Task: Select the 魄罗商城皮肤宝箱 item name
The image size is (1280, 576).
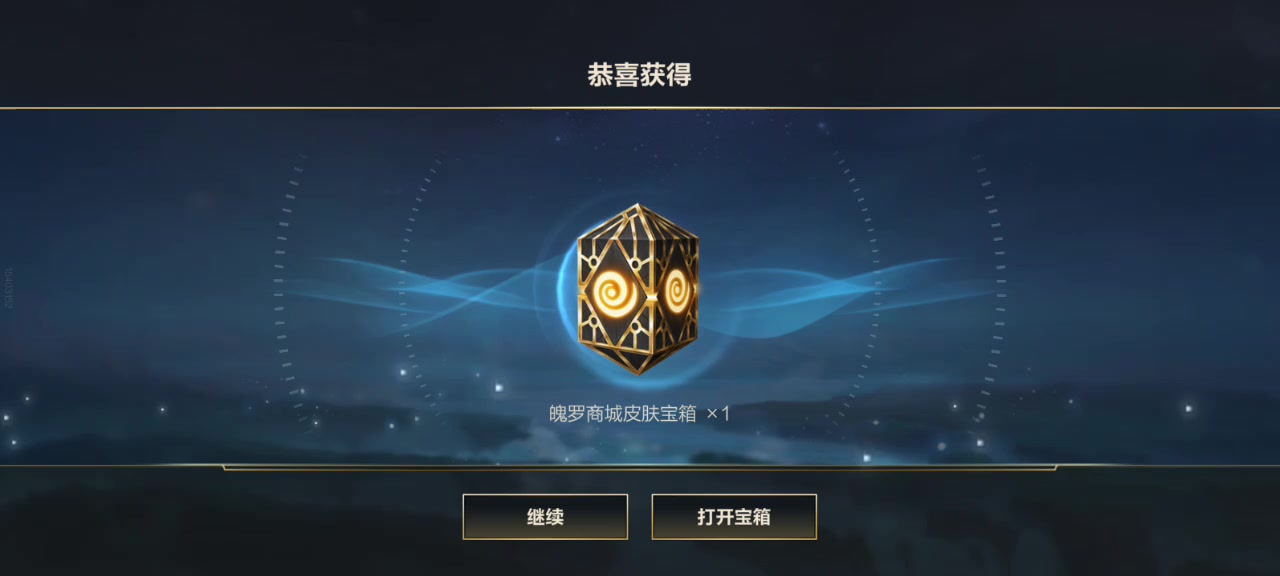Action: (622, 413)
